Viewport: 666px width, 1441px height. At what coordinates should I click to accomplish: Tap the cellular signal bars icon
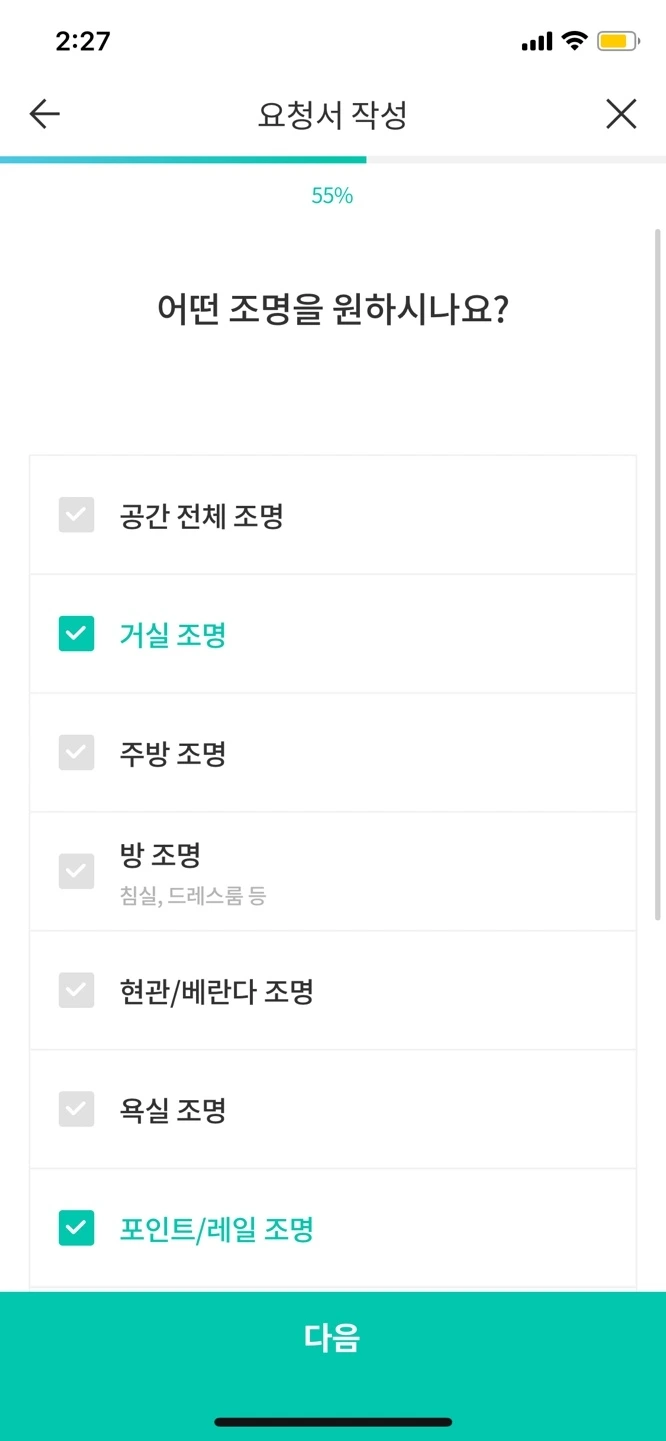[537, 39]
